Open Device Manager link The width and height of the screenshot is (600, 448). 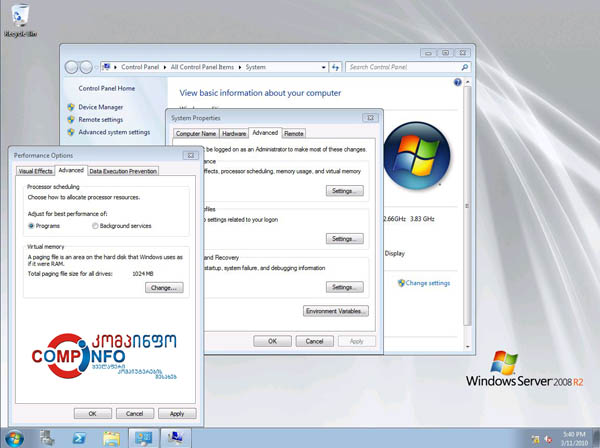pos(101,107)
